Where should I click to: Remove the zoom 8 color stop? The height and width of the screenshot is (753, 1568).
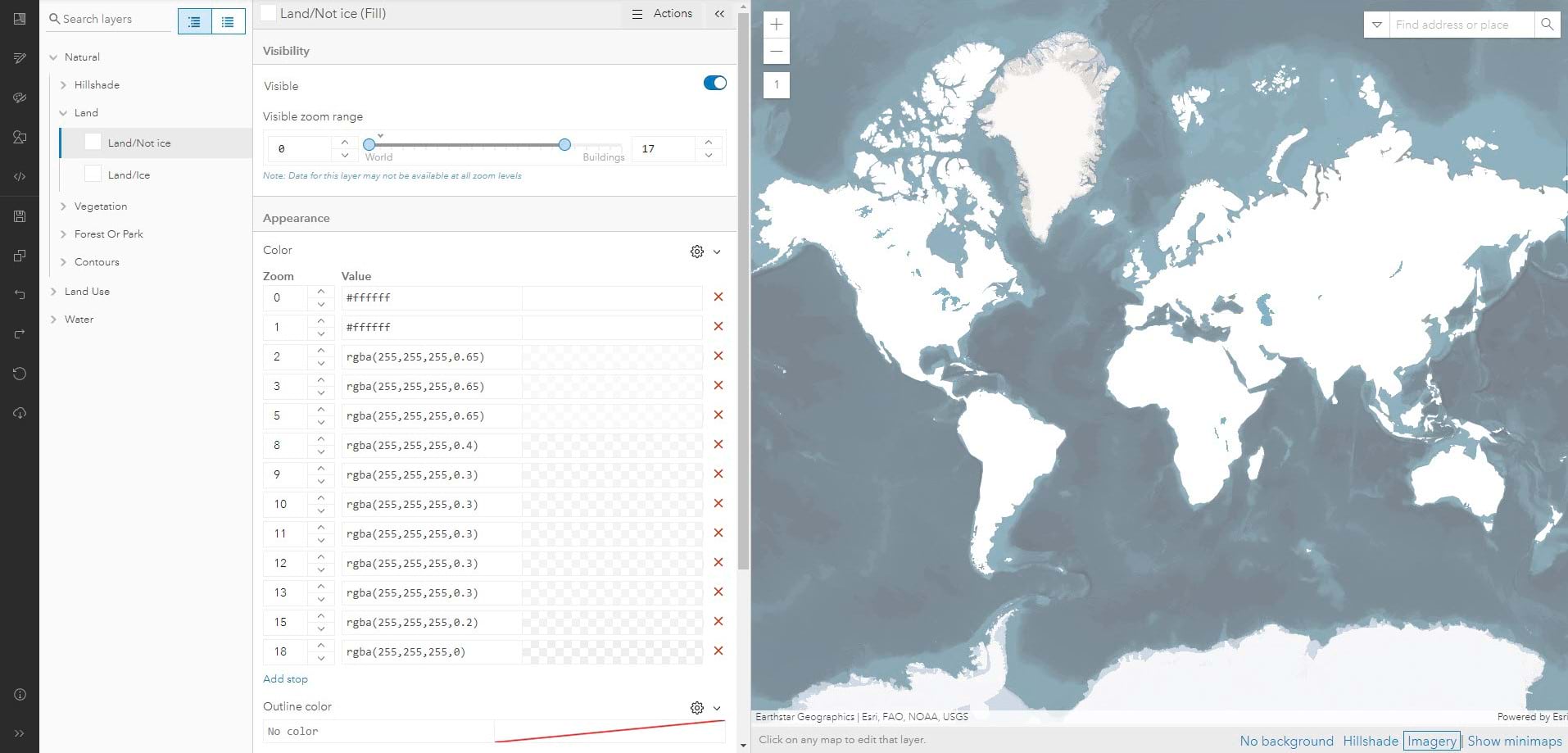click(x=718, y=445)
